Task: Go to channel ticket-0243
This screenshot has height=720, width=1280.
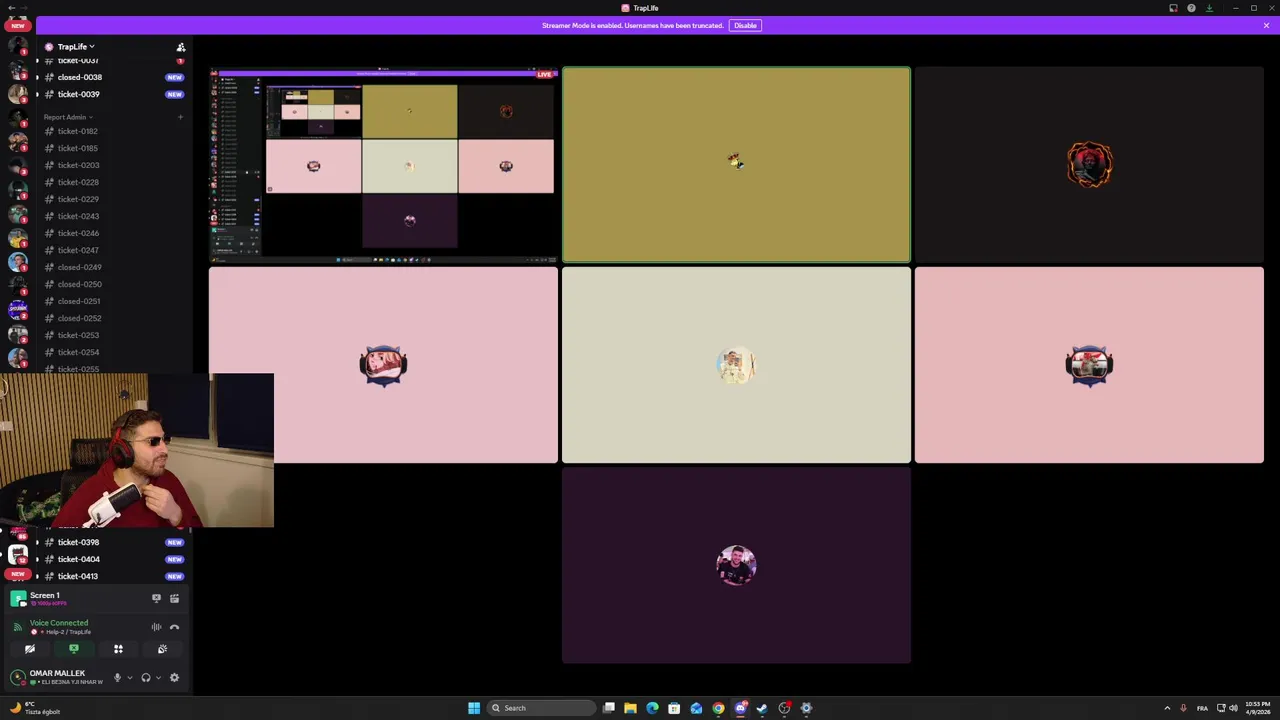Action: pyautogui.click(x=113, y=216)
